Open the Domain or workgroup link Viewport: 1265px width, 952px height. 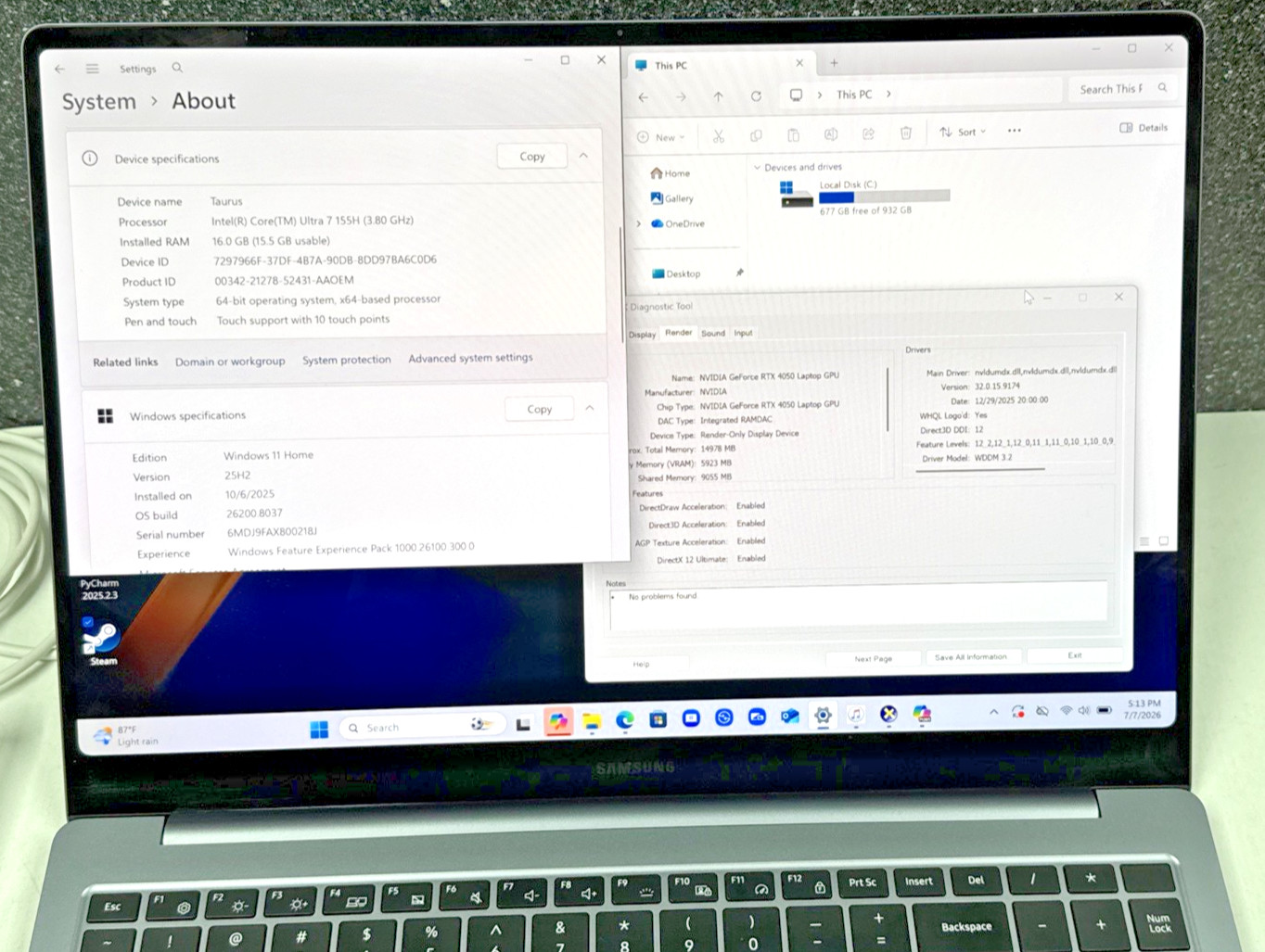click(x=230, y=361)
